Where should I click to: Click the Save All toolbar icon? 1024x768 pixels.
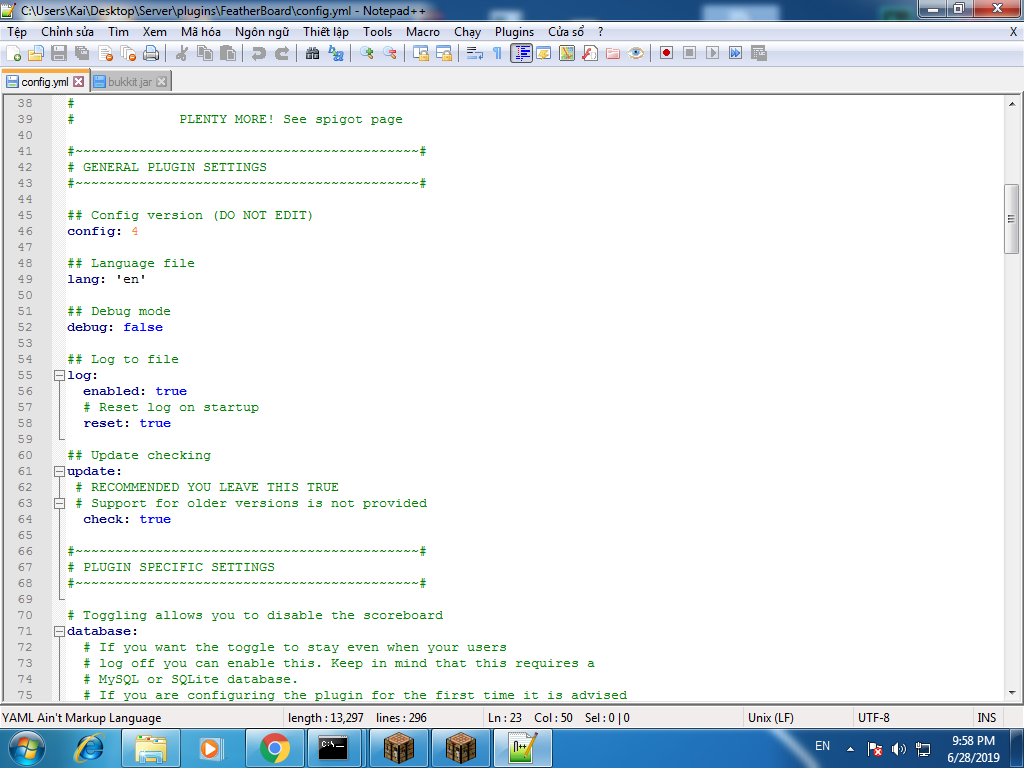coord(82,54)
